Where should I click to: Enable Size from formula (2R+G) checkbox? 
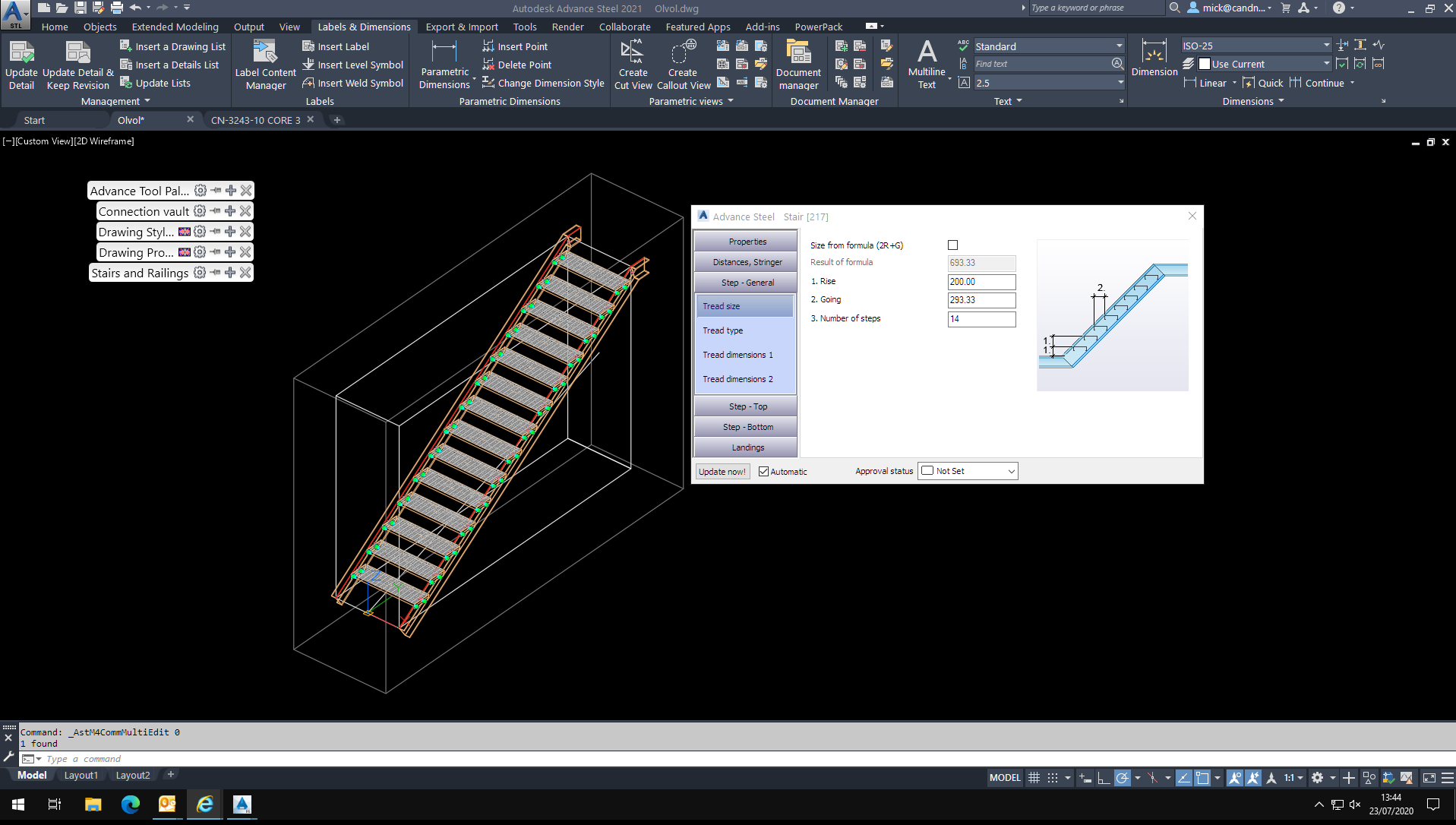(x=952, y=245)
